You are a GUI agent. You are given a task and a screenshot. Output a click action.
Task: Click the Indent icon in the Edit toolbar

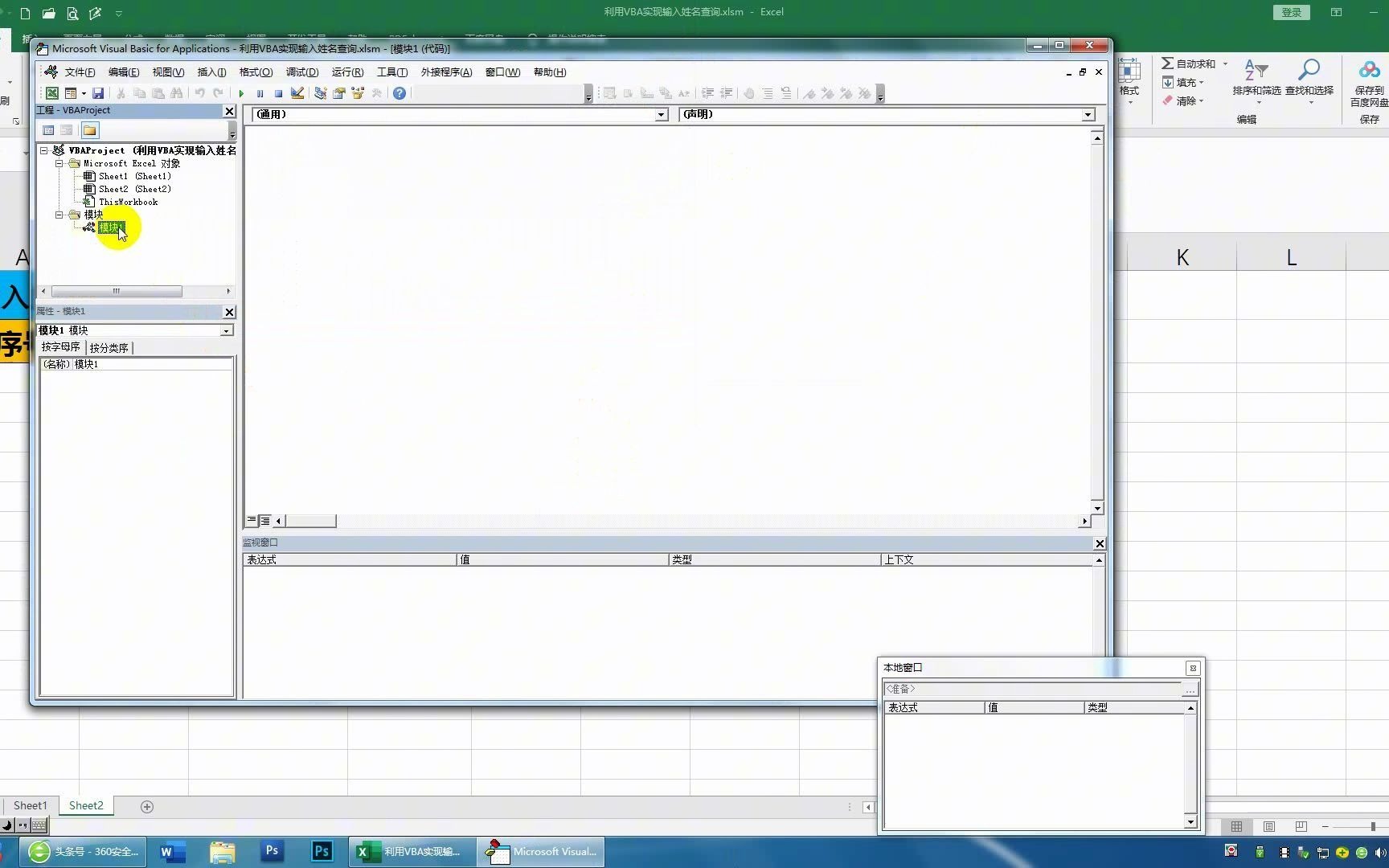coord(707,93)
